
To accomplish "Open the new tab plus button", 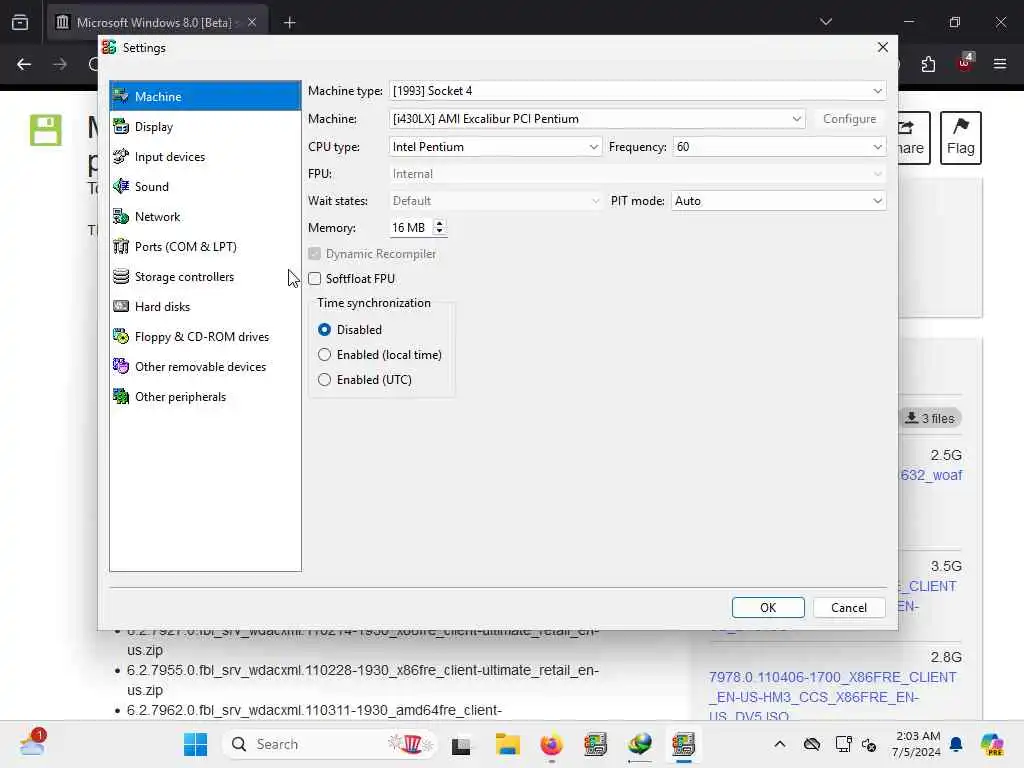I will tap(289, 23).
